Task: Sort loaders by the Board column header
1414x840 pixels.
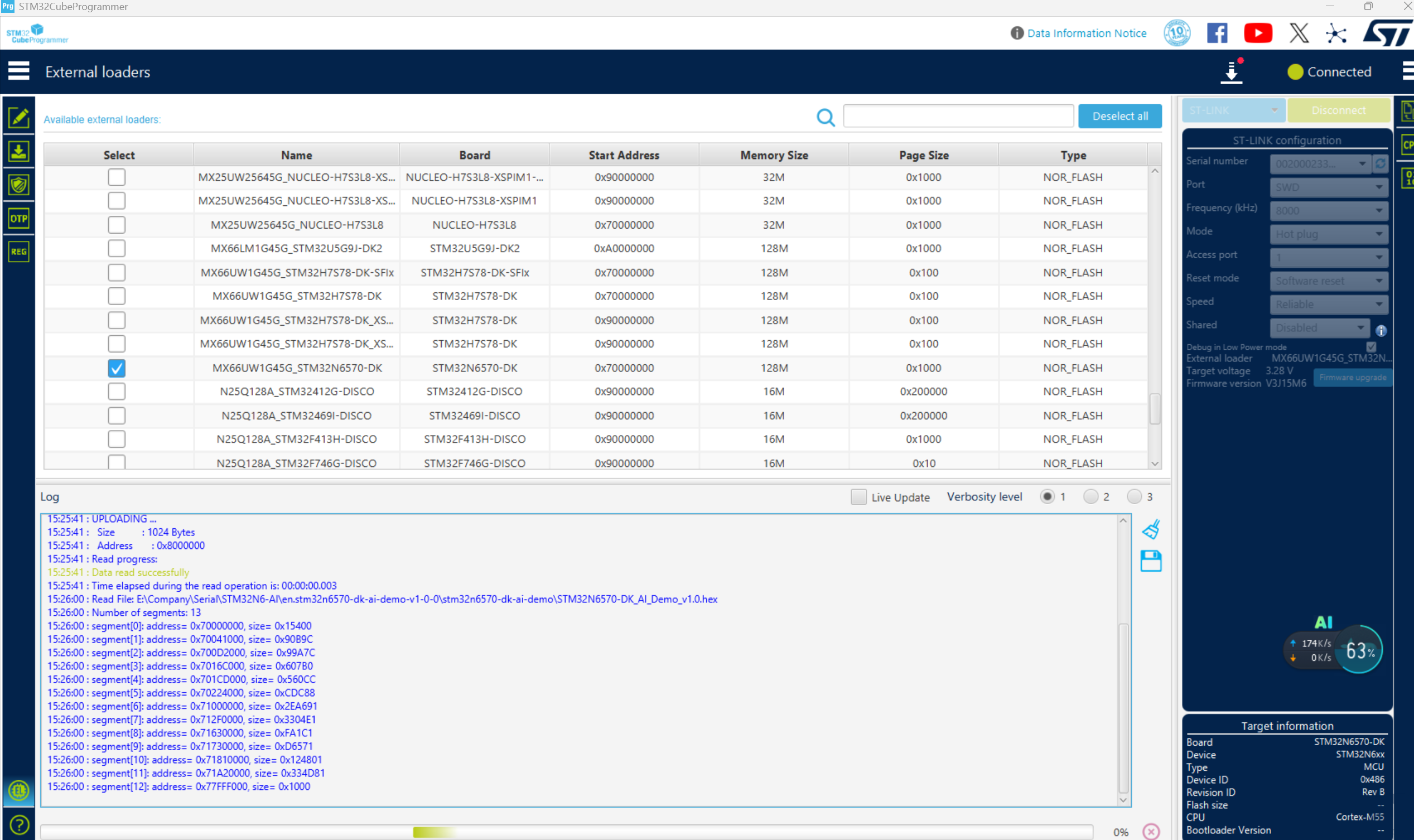Action: [474, 155]
